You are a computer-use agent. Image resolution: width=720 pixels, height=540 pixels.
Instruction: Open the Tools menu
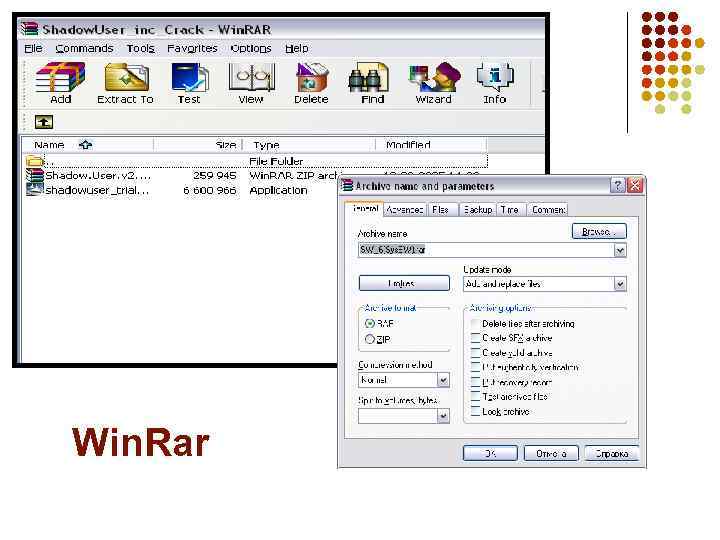141,48
